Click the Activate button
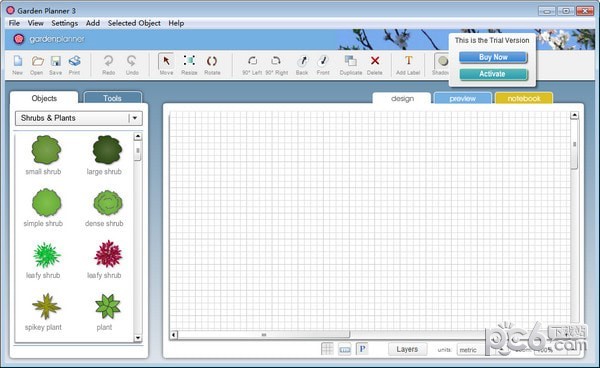Viewport: 600px width, 368px height. click(x=493, y=74)
